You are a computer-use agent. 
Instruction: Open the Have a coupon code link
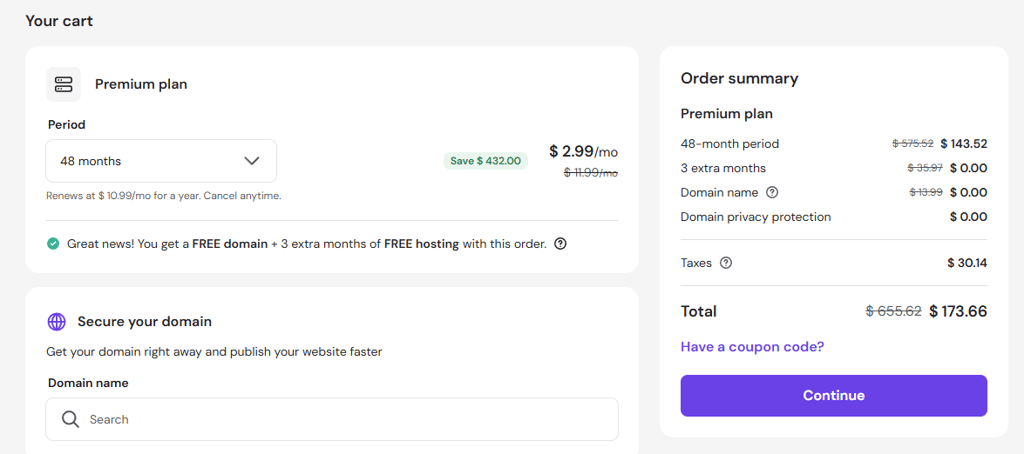(752, 346)
